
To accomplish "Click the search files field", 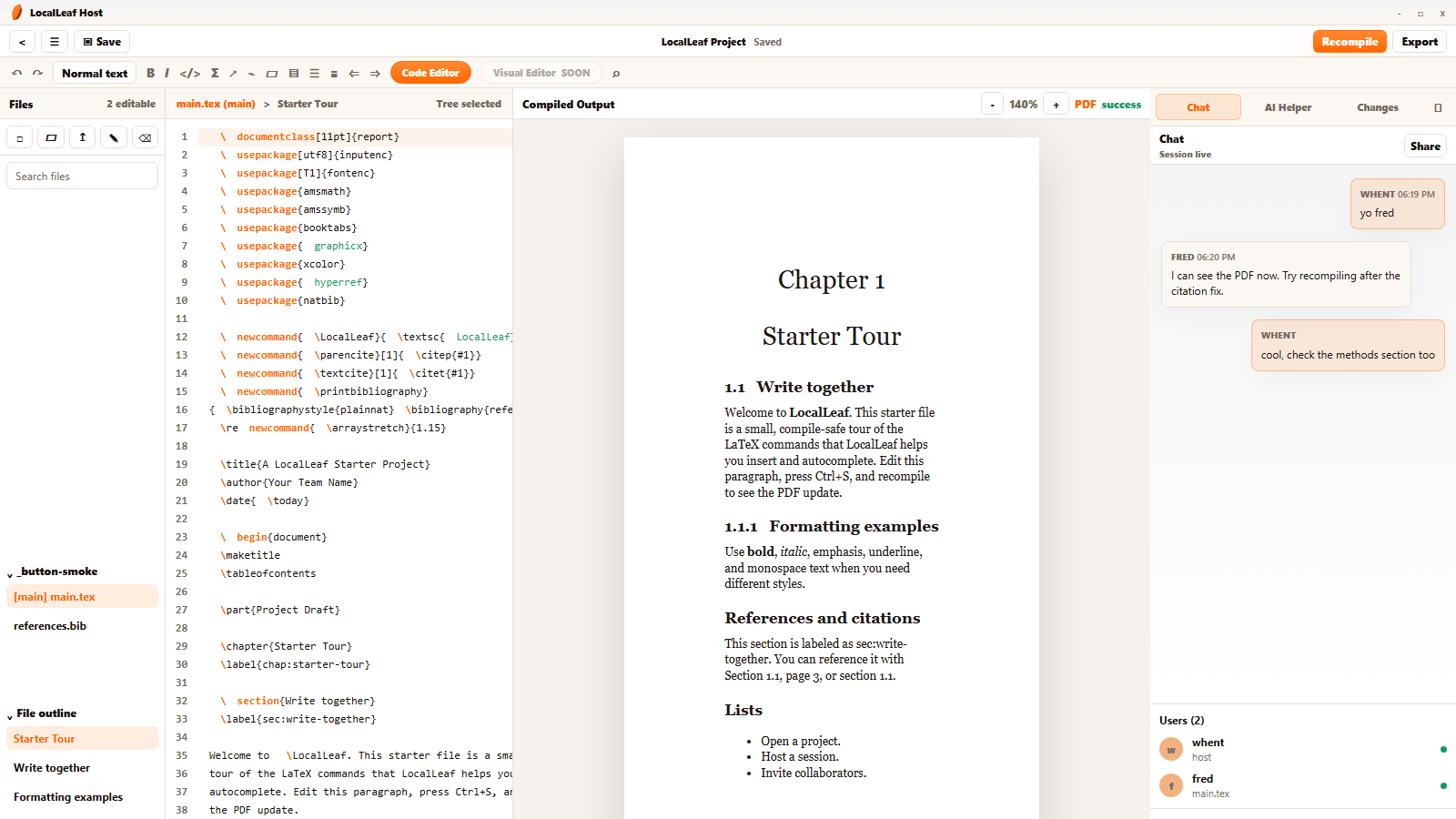I will tap(83, 177).
